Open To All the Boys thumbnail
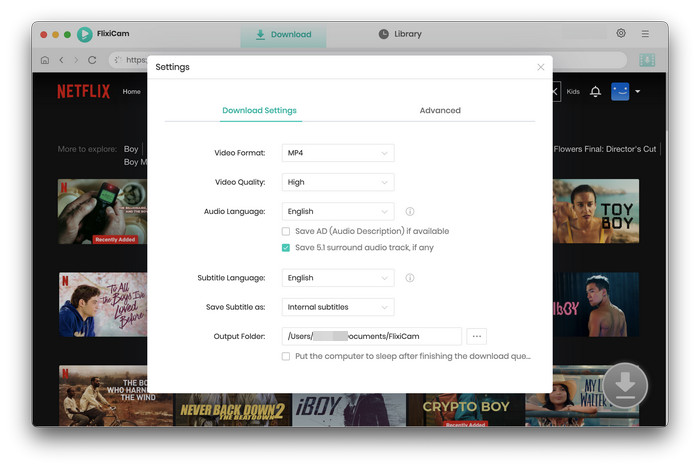 tap(103, 304)
